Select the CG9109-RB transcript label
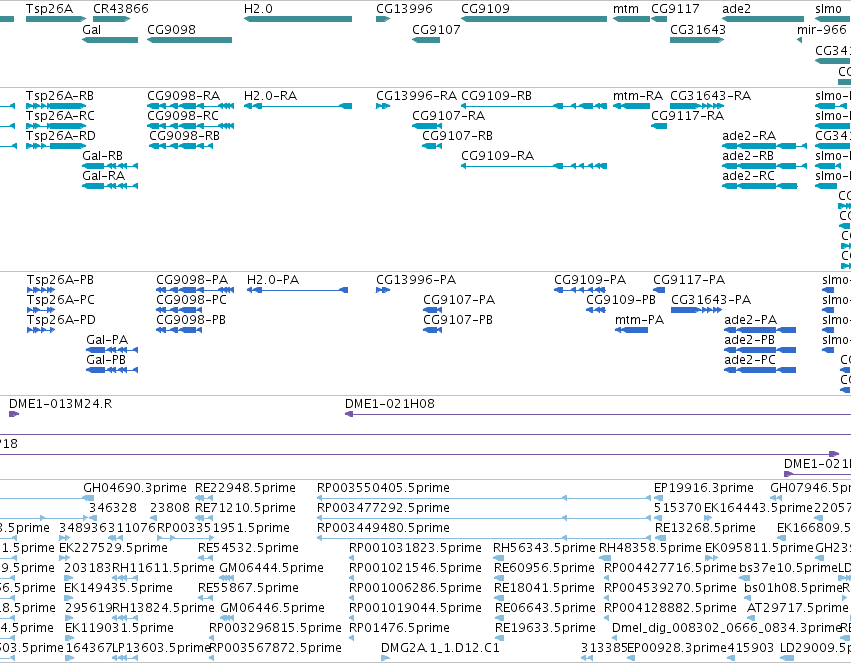The image size is (851, 663). 497,95
